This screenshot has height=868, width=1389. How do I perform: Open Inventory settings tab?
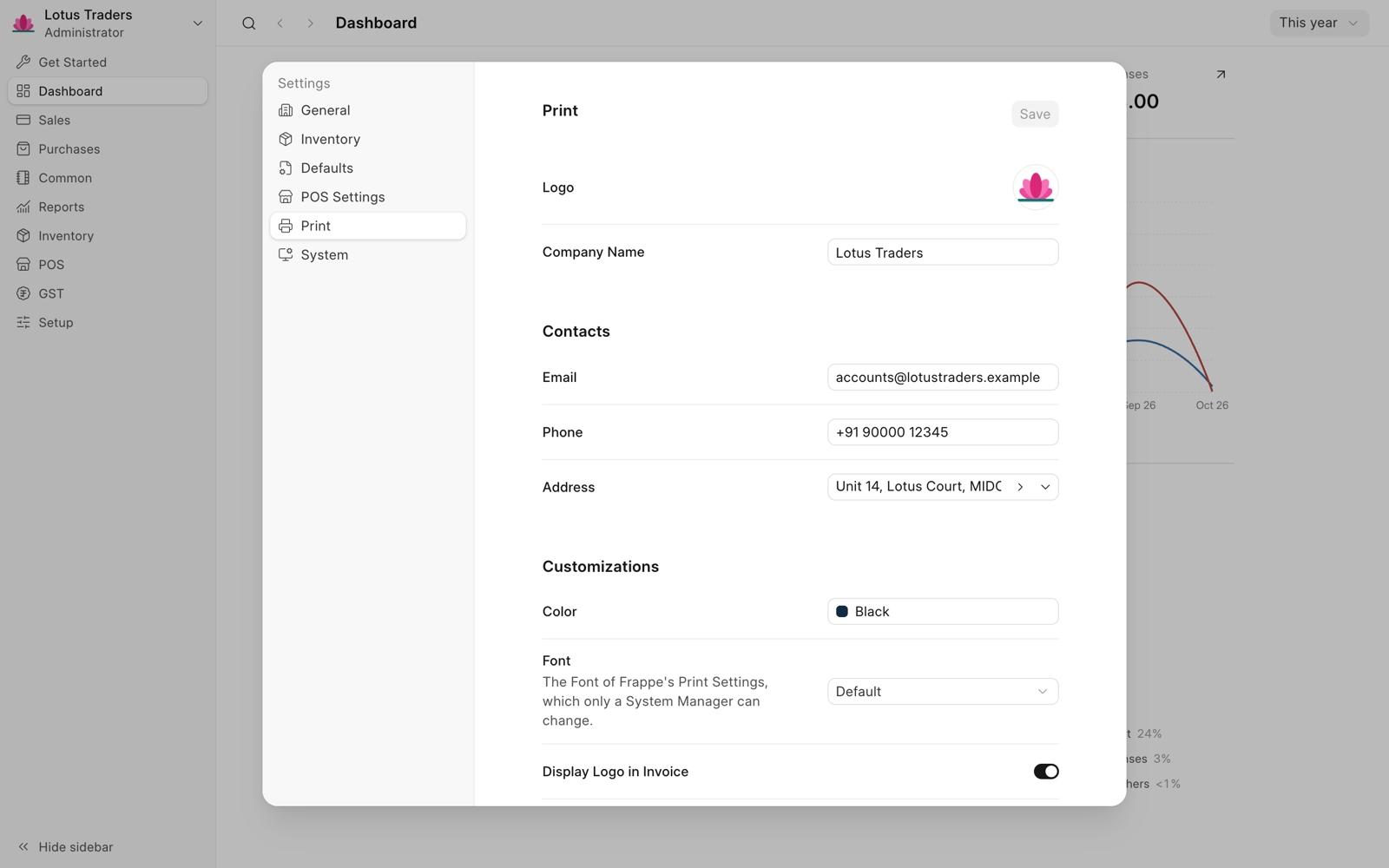(368, 139)
